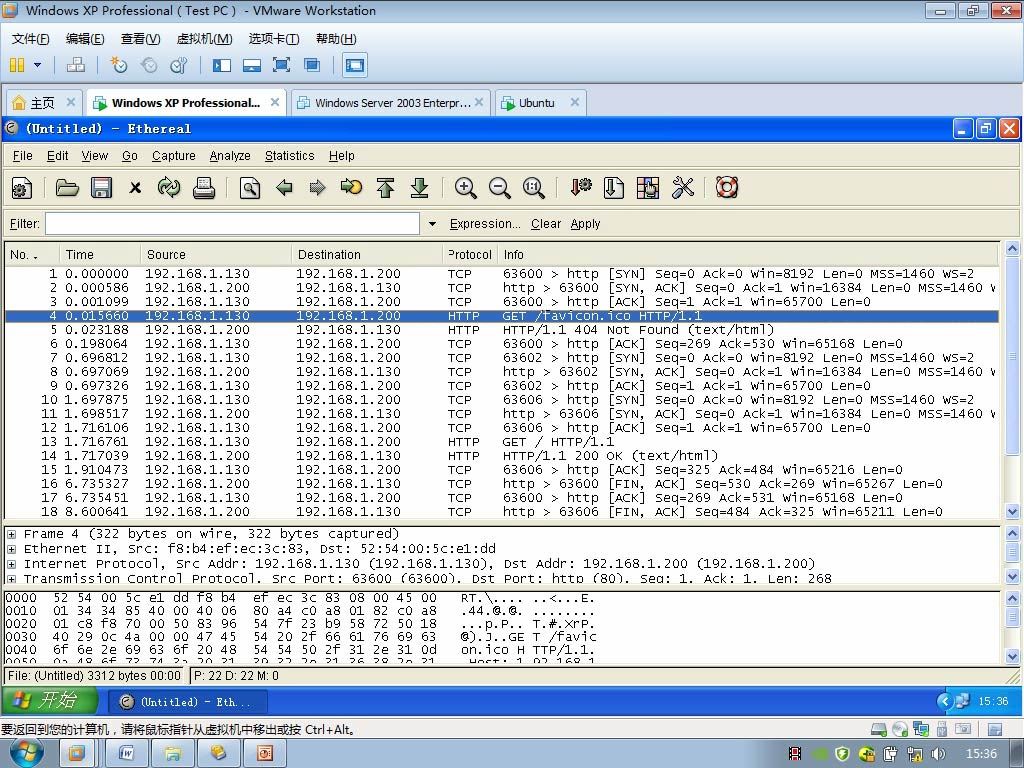
Task: Save the capture with the floppy disk icon
Action: (101, 189)
